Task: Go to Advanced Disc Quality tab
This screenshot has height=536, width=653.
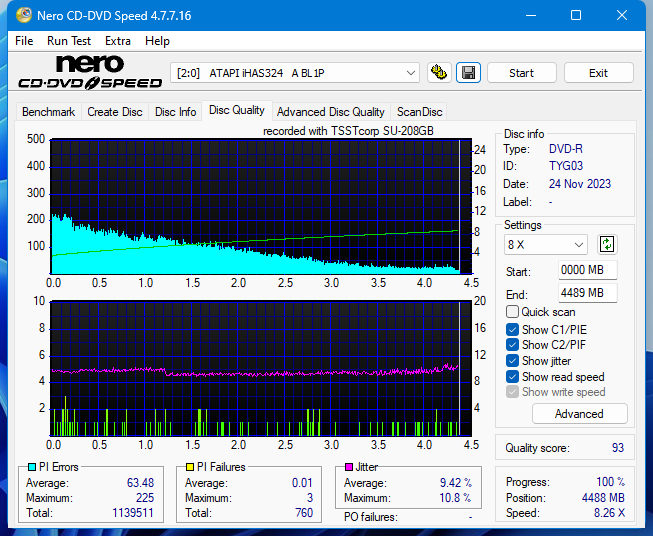Action: point(331,112)
